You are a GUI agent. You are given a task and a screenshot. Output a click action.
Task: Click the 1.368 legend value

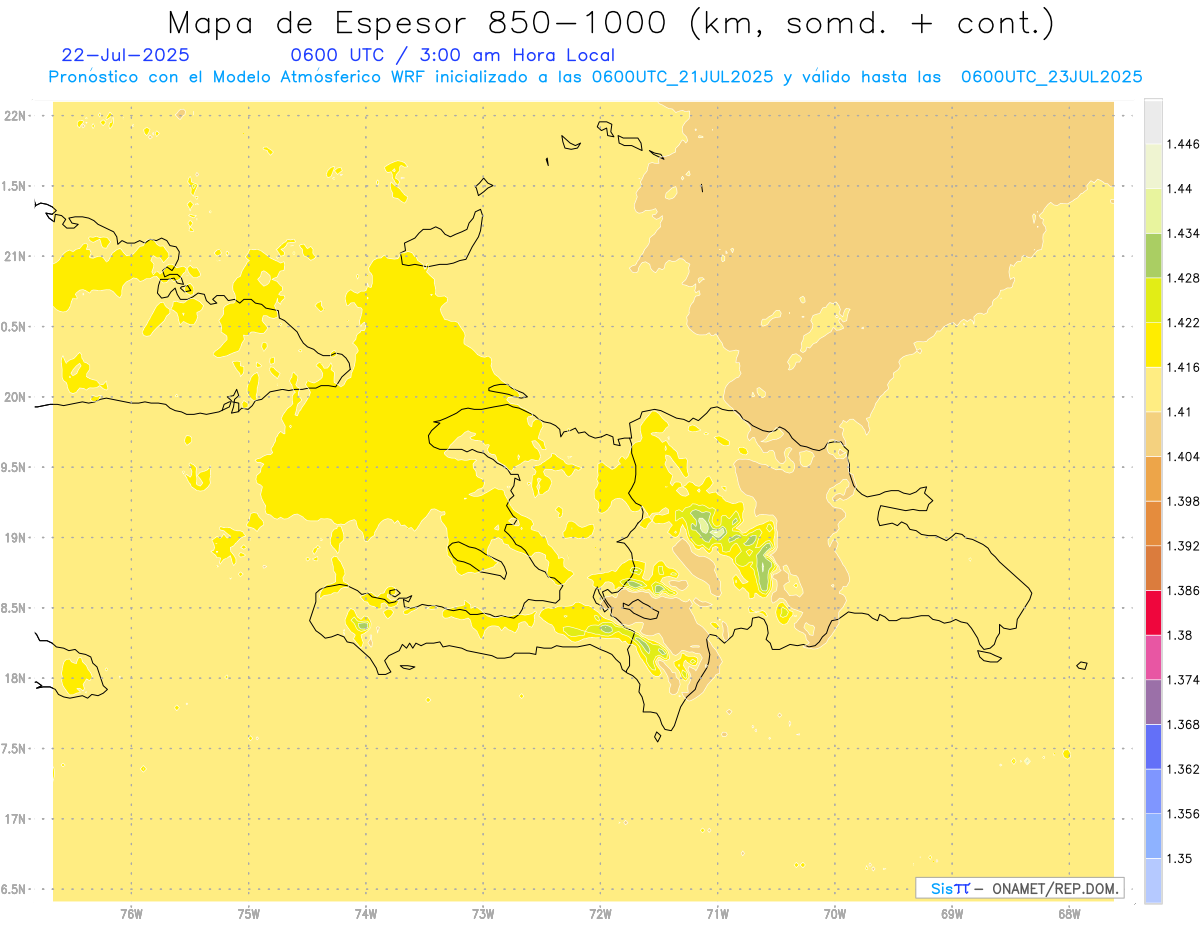[1184, 724]
